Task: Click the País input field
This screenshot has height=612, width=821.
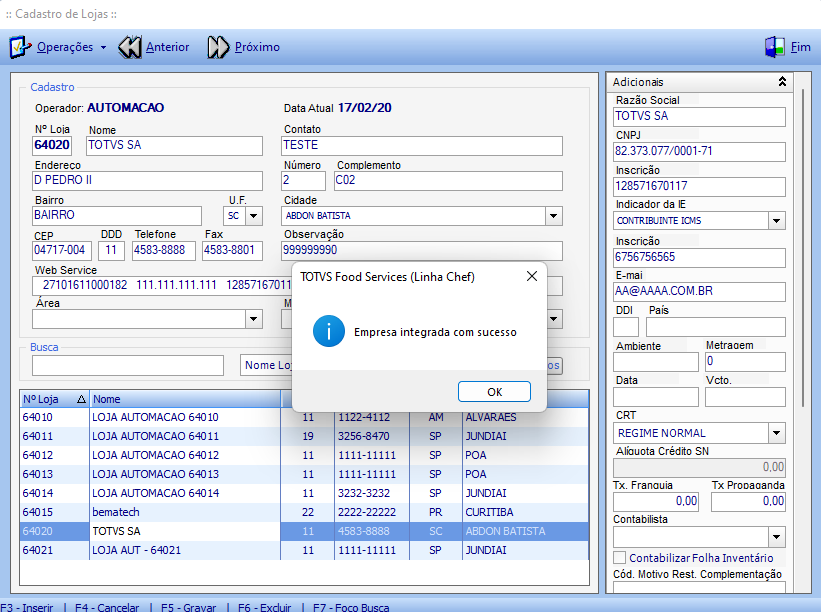Action: point(716,327)
